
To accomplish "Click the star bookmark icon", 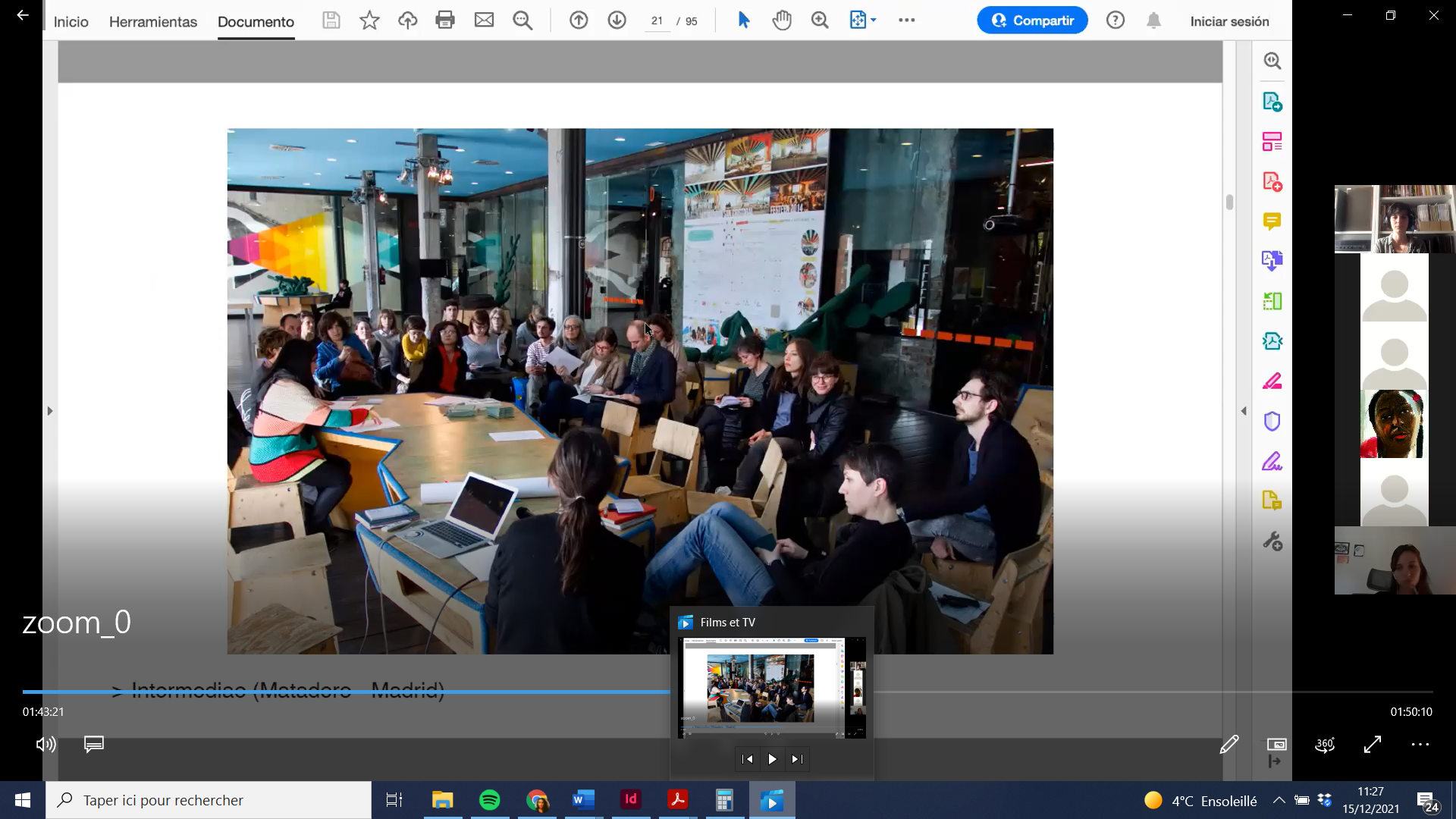I will point(369,20).
